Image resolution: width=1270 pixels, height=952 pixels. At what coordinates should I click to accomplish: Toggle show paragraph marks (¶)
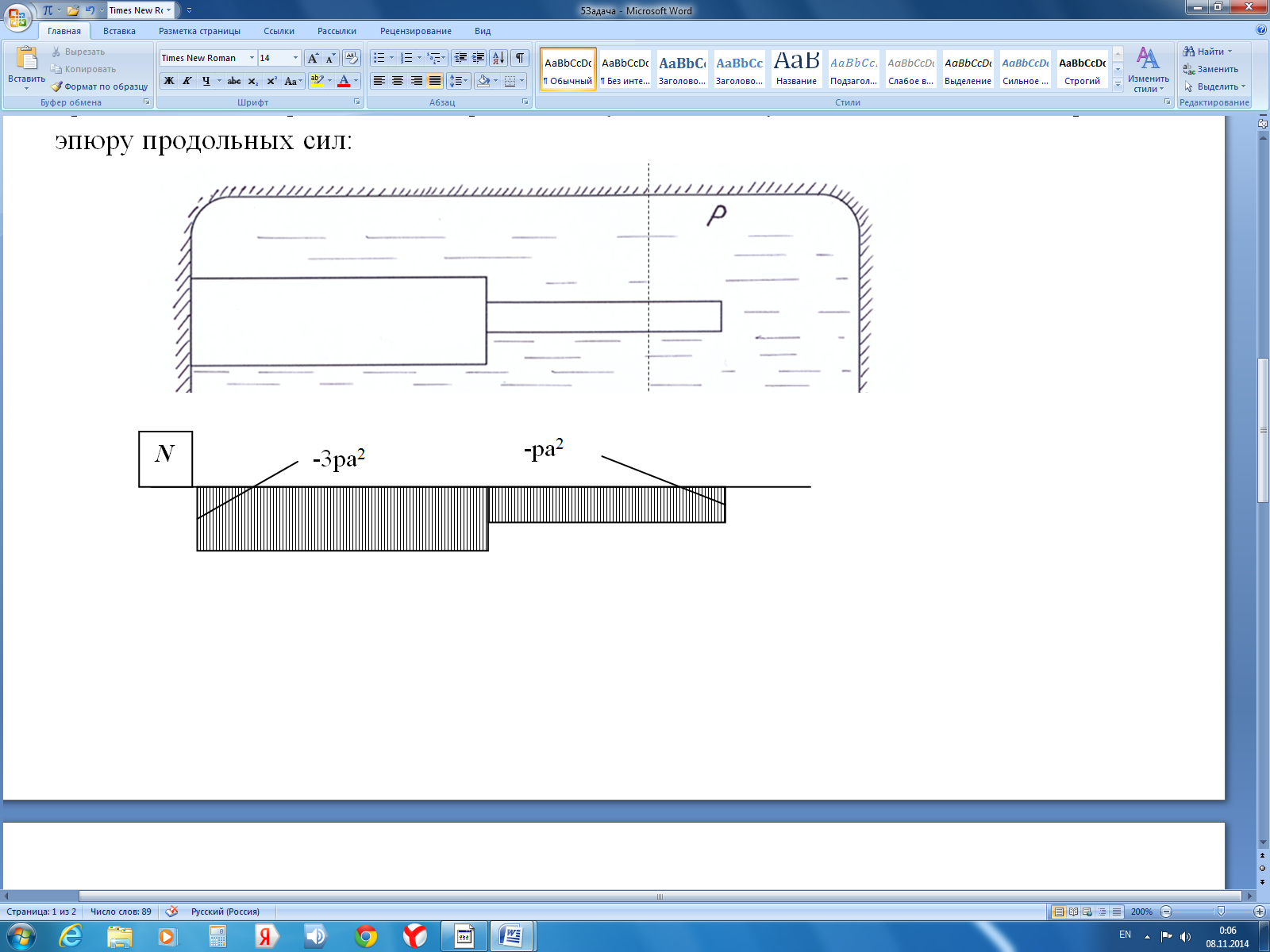click(x=520, y=58)
